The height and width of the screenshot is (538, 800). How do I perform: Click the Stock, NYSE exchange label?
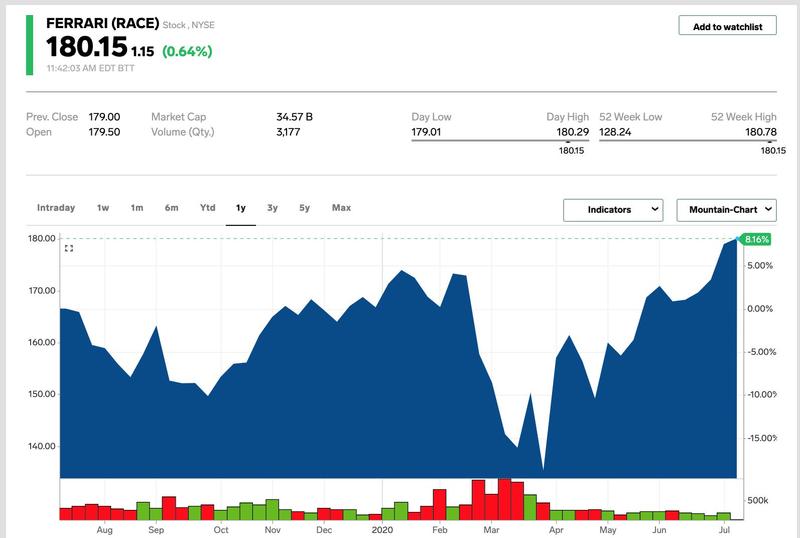(189, 25)
